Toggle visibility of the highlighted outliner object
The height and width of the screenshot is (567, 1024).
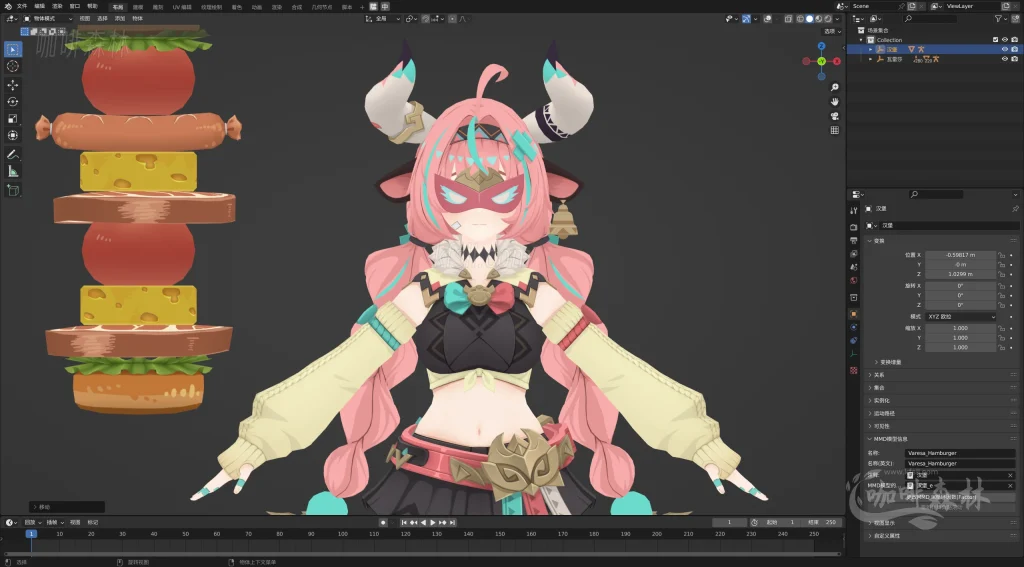1005,49
